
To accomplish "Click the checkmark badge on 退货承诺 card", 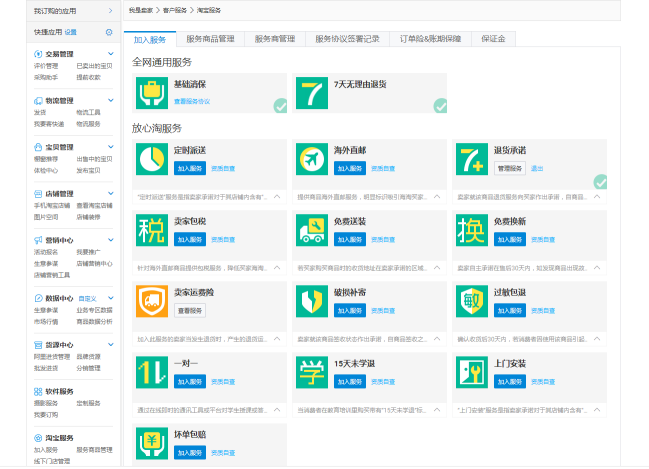I will click(600, 181).
